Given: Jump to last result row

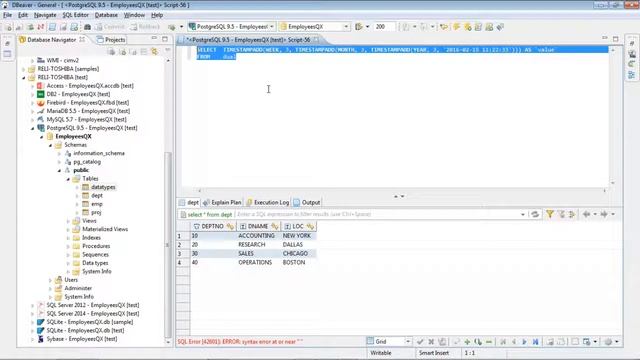Looking at the screenshot, I should tap(536, 342).
